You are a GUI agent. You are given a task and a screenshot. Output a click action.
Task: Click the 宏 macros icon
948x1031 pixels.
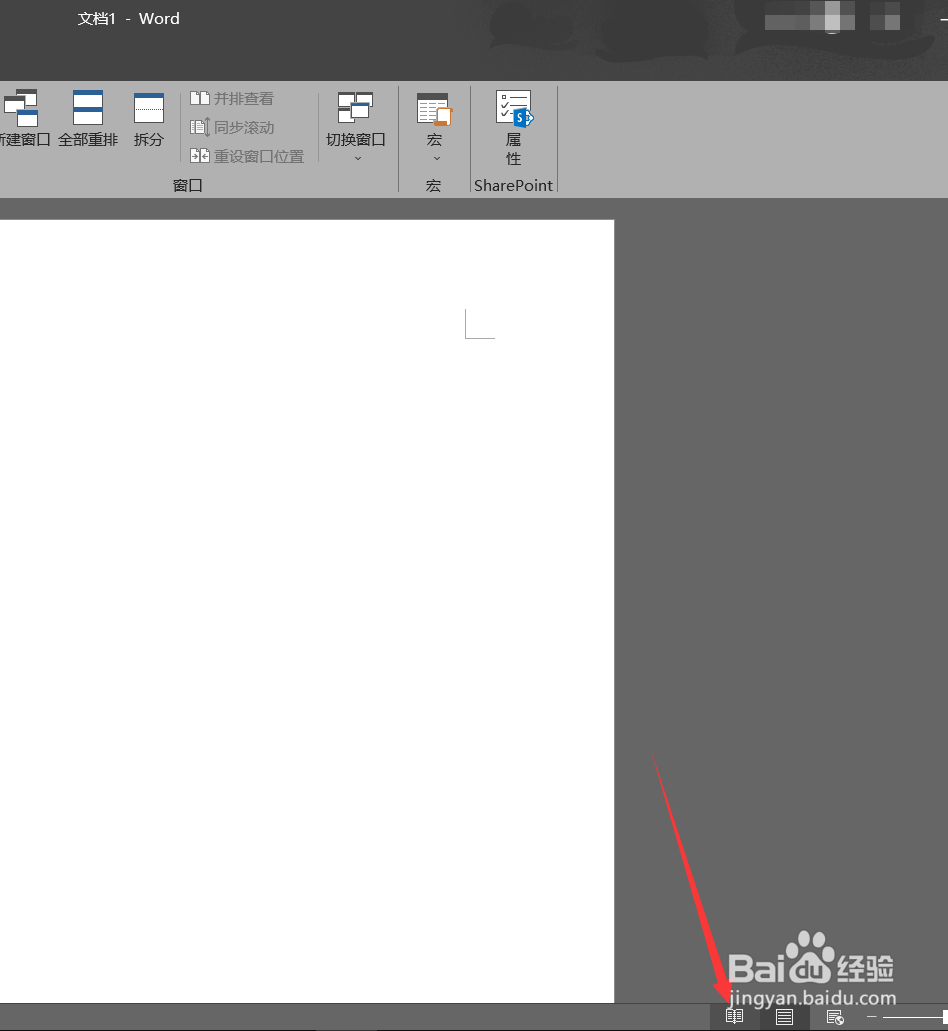(x=434, y=109)
